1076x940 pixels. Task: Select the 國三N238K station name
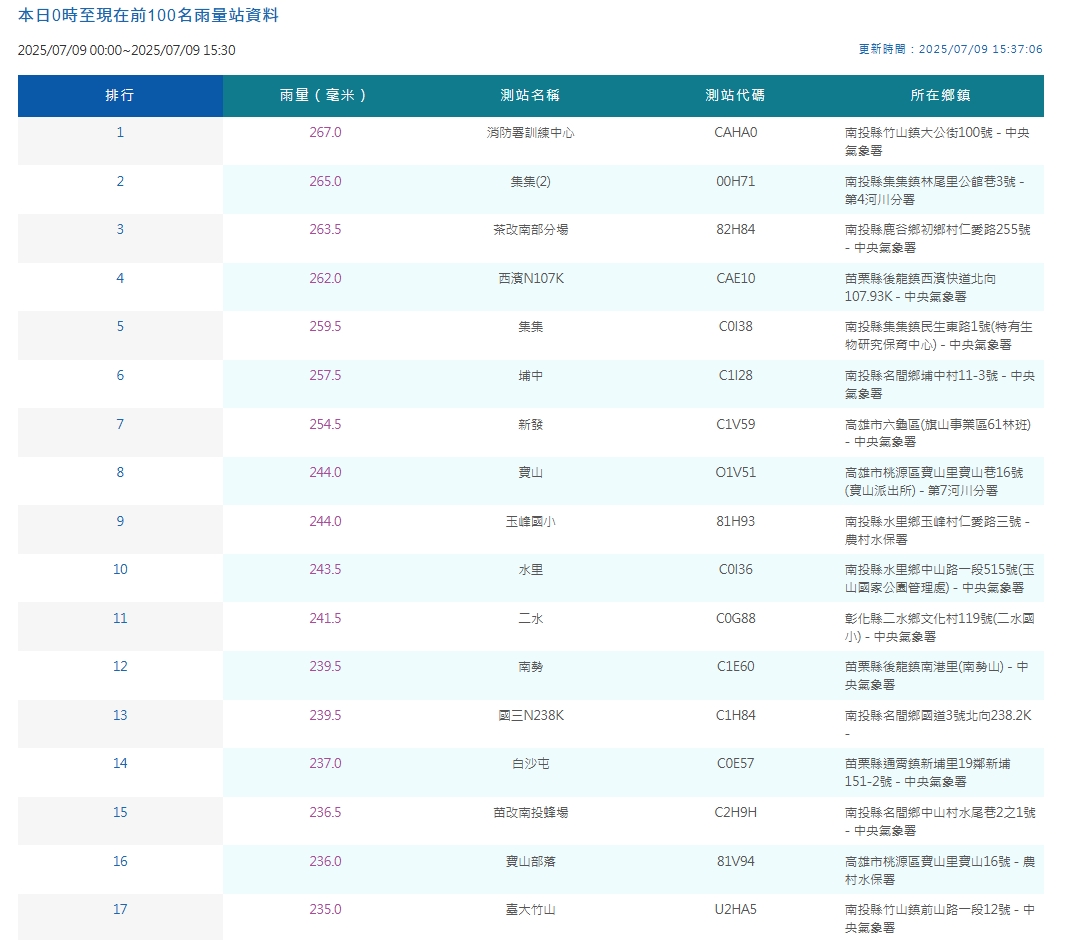[x=530, y=715]
